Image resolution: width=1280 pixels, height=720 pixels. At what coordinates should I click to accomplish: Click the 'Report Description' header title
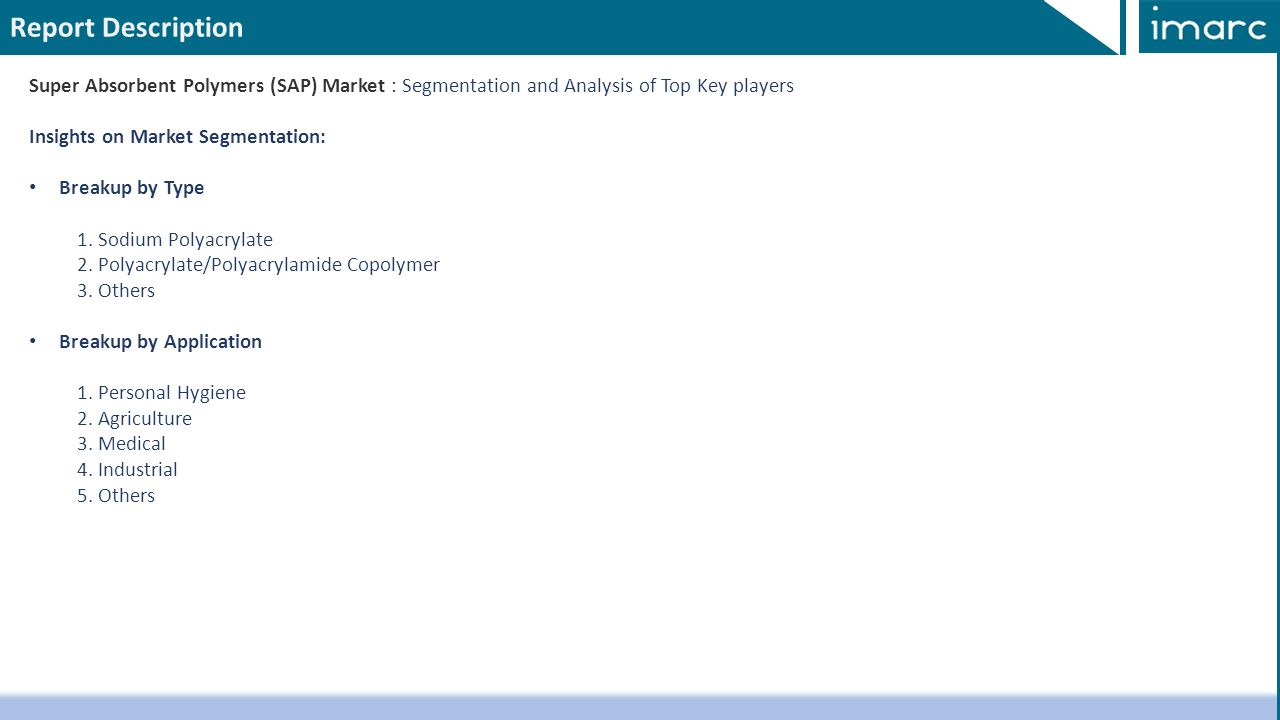(126, 28)
